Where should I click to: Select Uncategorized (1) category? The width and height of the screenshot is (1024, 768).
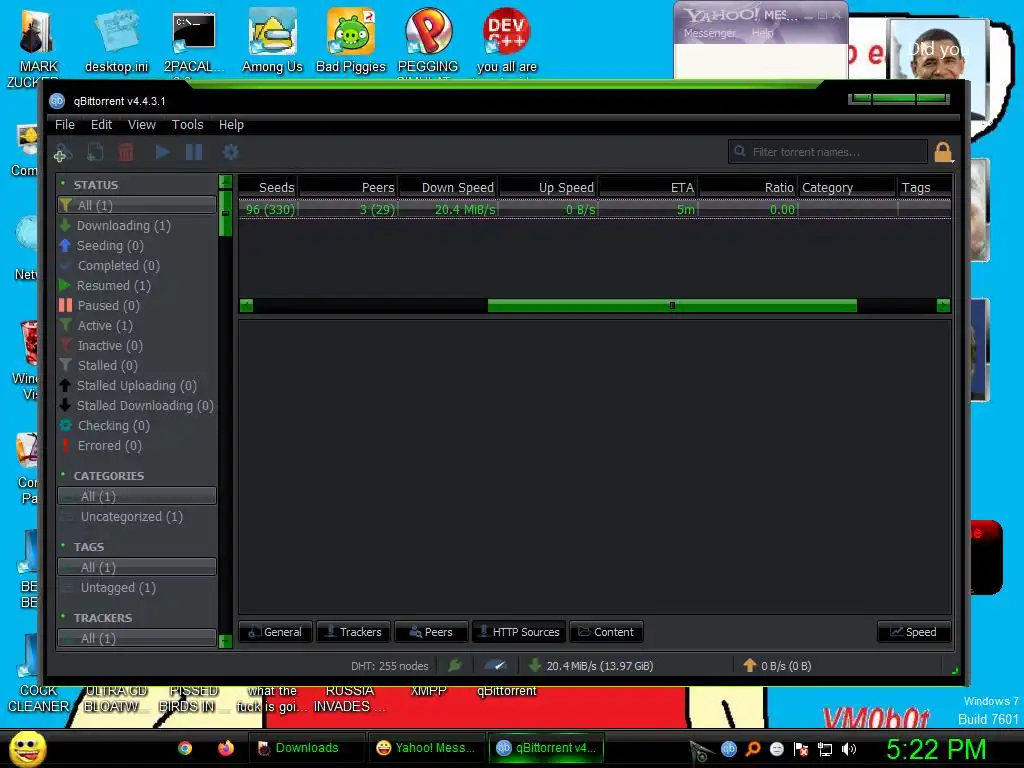click(x=136, y=517)
